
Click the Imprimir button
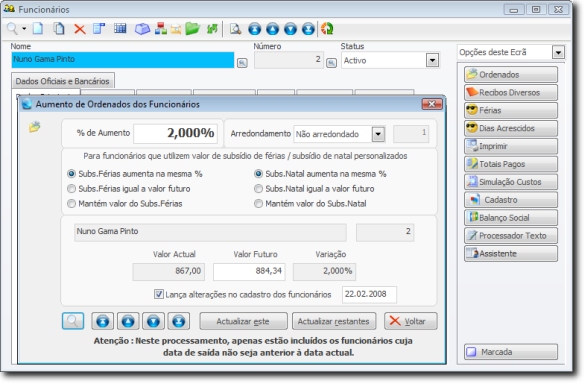point(511,146)
